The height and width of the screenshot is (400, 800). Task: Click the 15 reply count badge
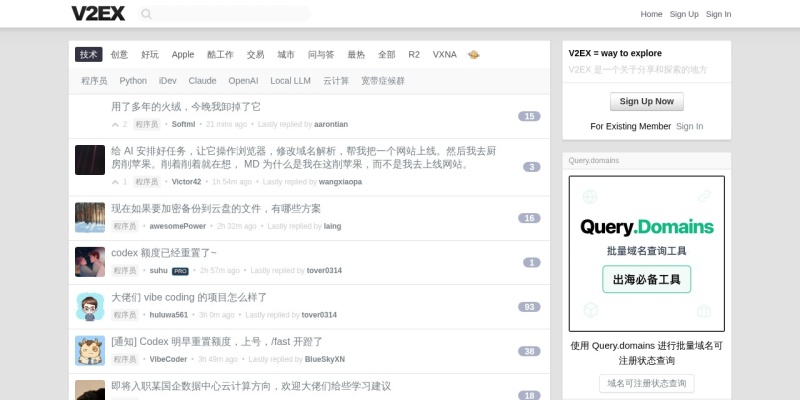[529, 116]
